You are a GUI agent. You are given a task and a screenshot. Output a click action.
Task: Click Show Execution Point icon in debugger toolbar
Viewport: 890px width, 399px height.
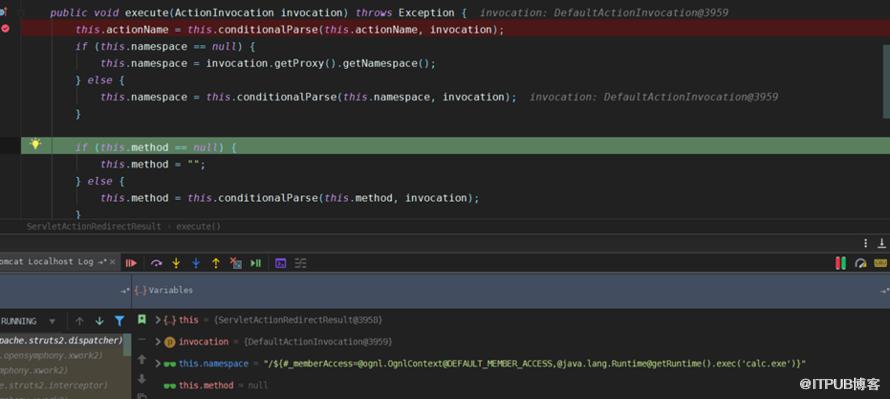(131, 263)
